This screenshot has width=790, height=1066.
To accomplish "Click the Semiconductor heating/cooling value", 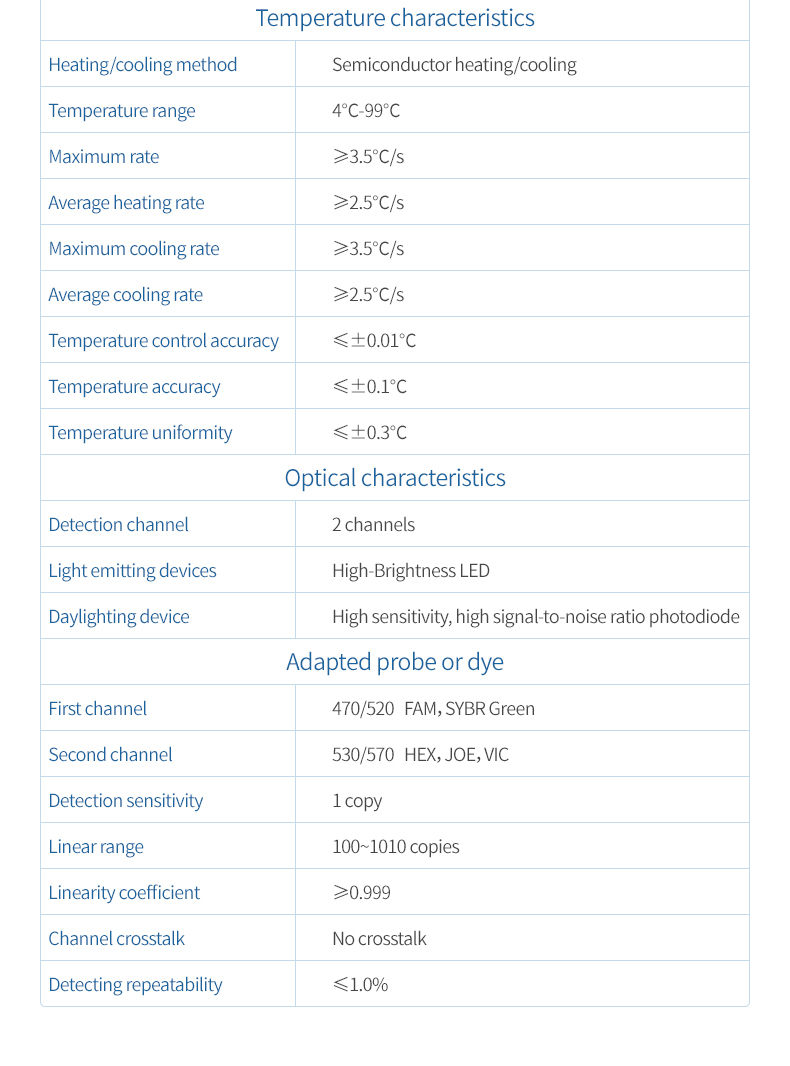I will pos(454,65).
